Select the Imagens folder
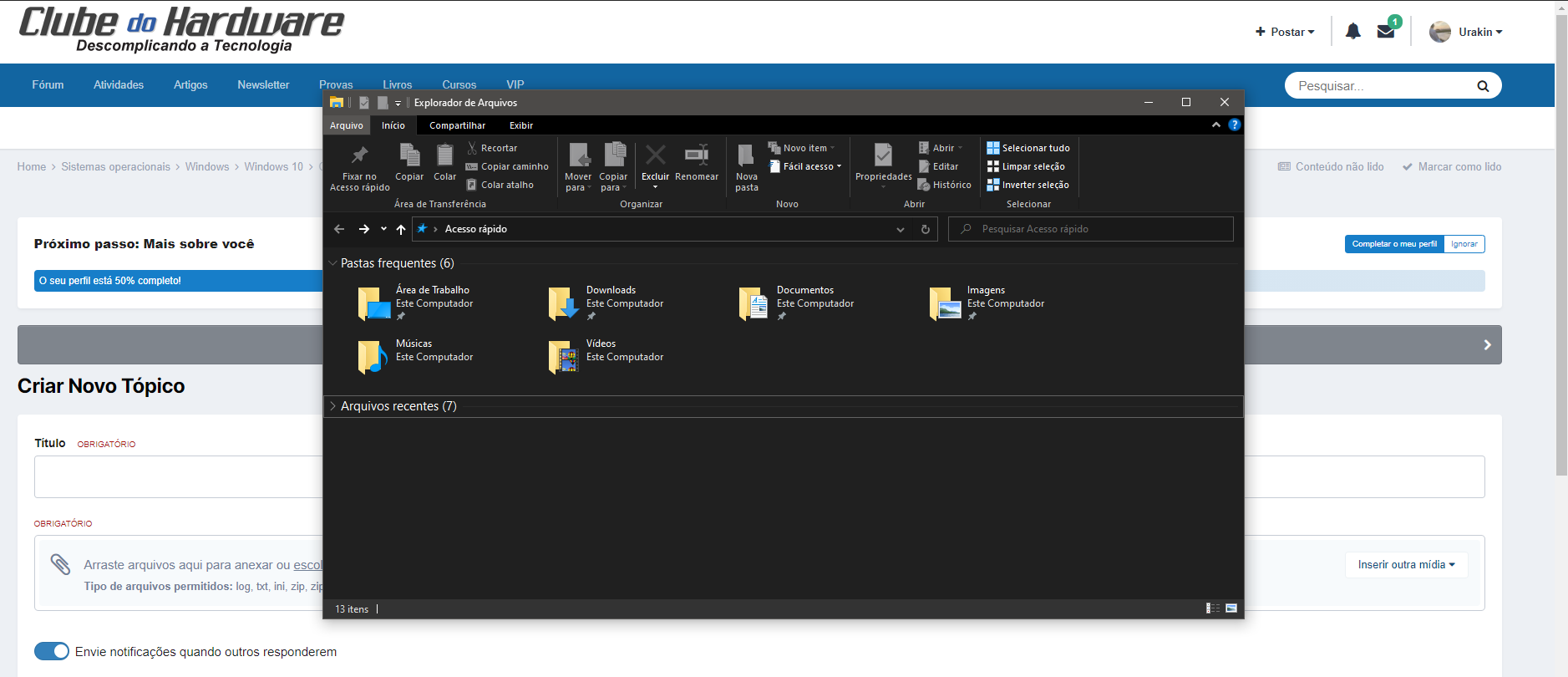The image size is (1568, 677). (987, 303)
